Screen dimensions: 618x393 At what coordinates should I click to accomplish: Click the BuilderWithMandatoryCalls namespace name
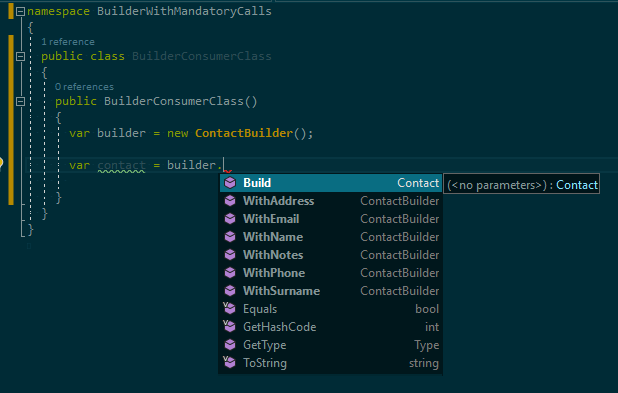pos(184,11)
